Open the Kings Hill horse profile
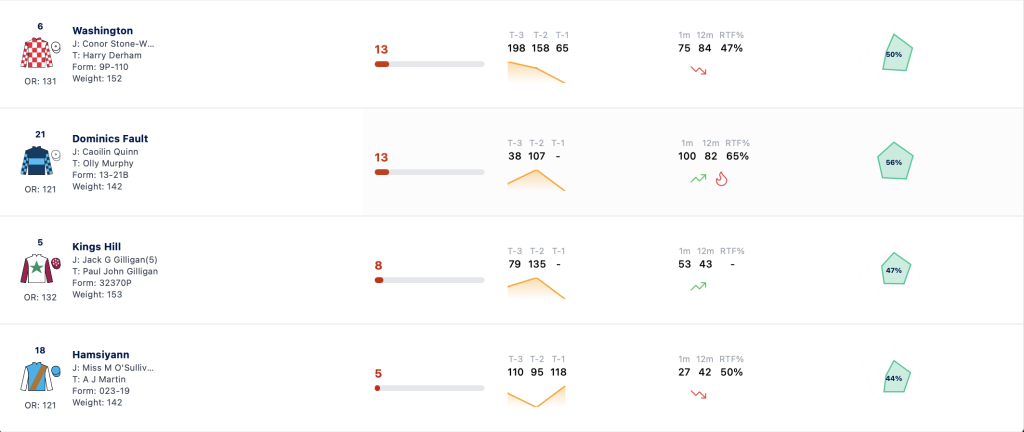The width and height of the screenshot is (1024, 432). coord(97,247)
